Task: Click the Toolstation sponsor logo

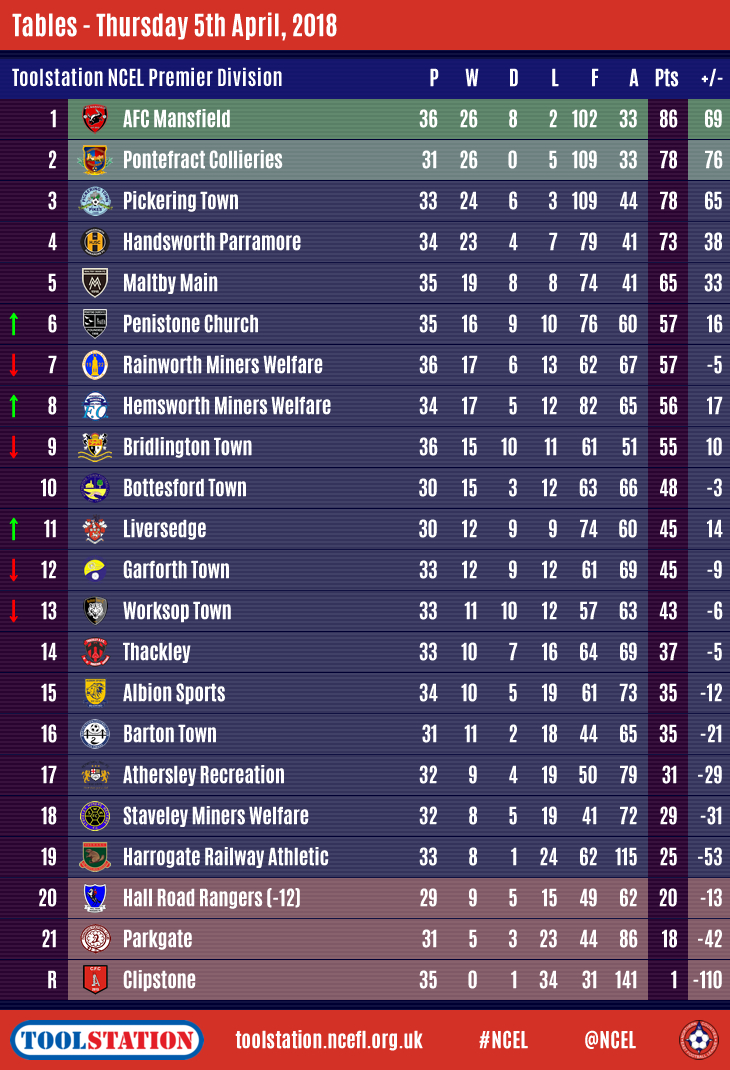Action: point(108,1040)
